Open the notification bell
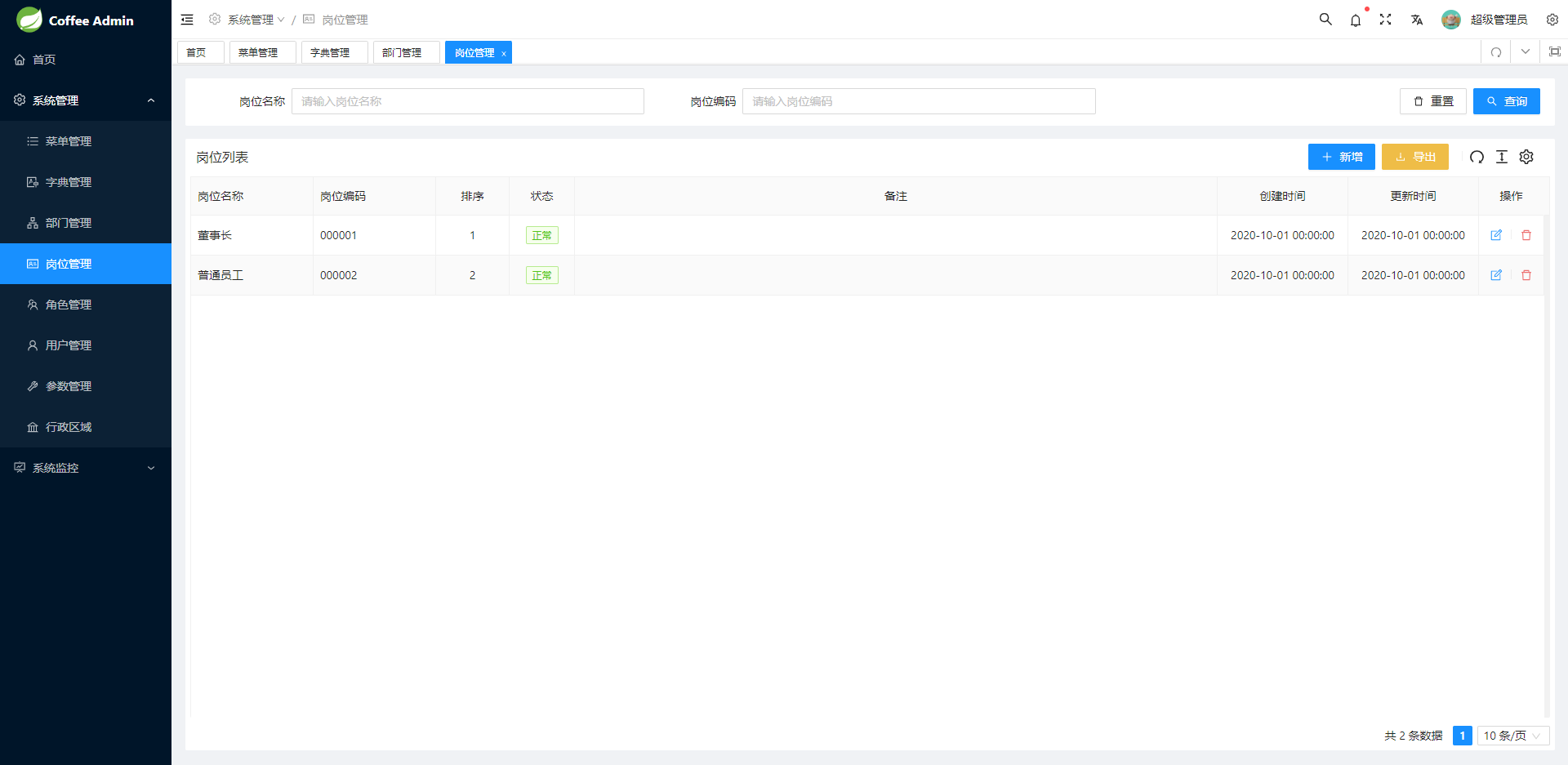 pyautogui.click(x=1356, y=20)
